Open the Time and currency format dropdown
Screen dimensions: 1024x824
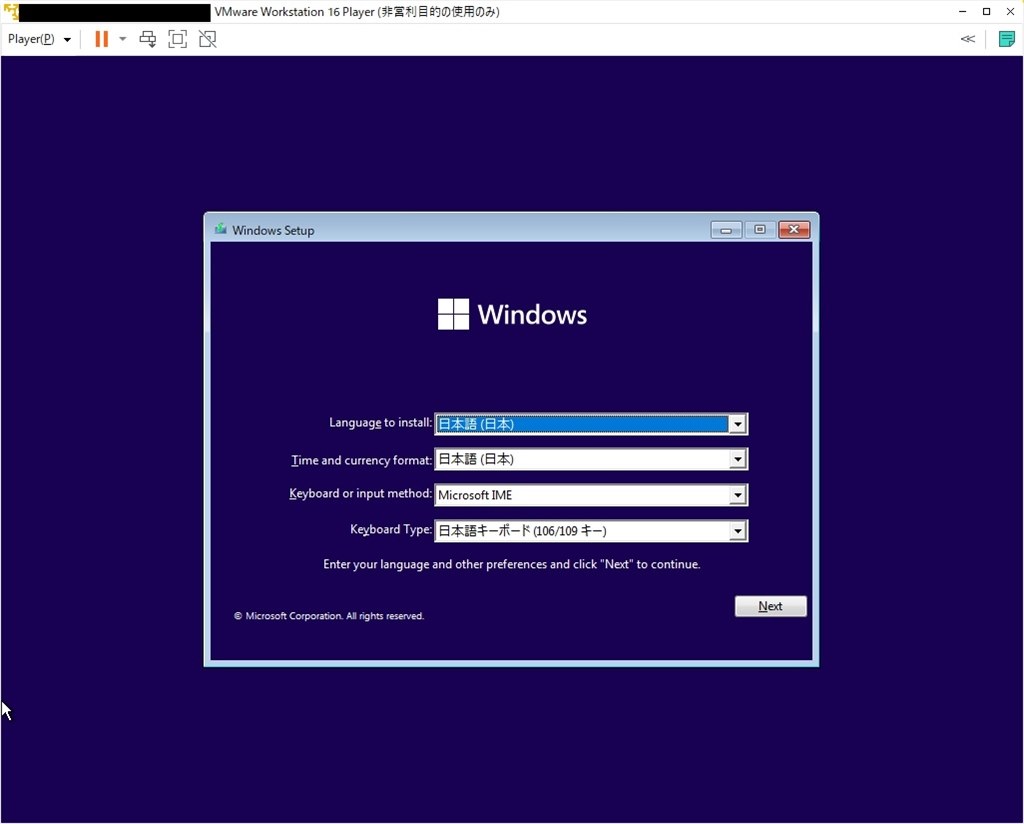(x=737, y=459)
